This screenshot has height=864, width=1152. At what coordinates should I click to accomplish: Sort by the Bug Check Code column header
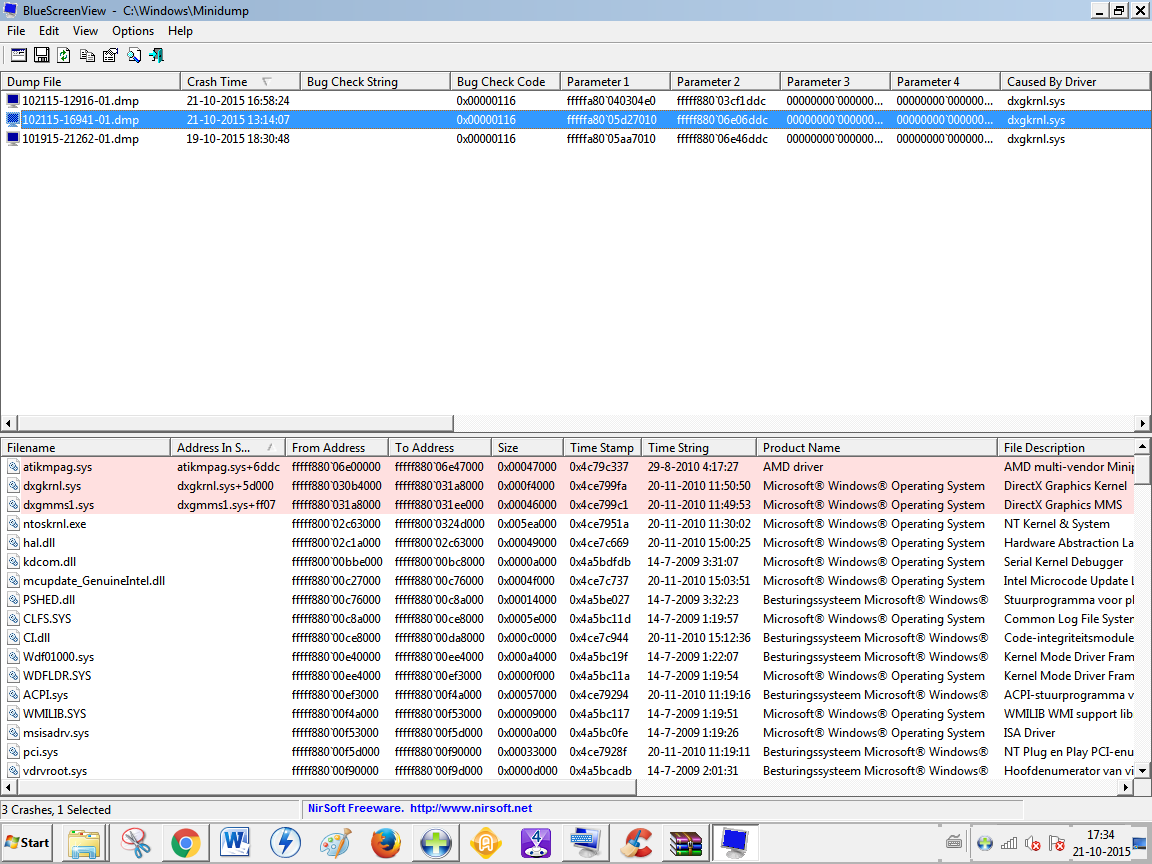tap(505, 82)
